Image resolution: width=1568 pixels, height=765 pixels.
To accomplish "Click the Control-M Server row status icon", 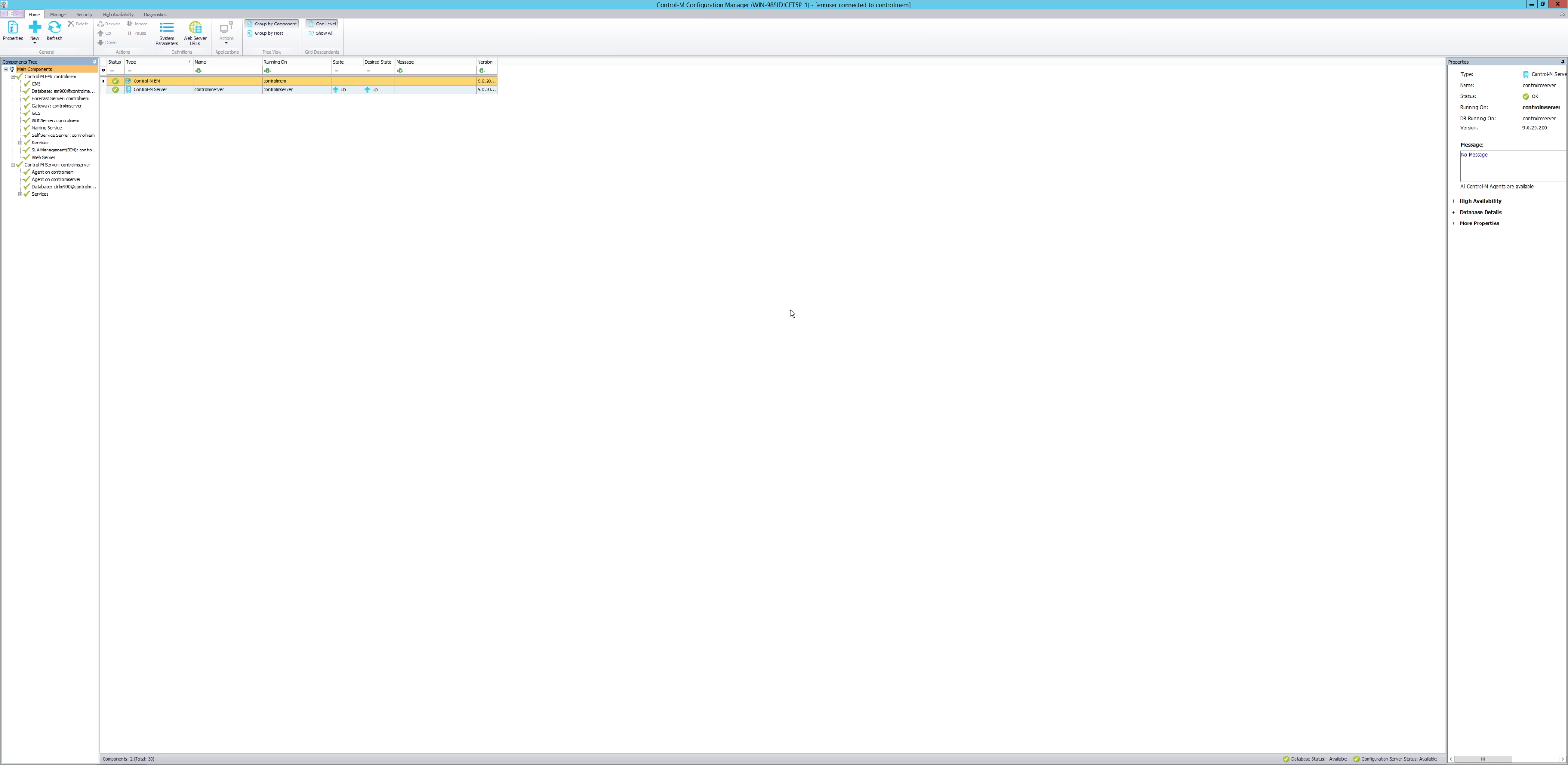I will click(x=115, y=89).
